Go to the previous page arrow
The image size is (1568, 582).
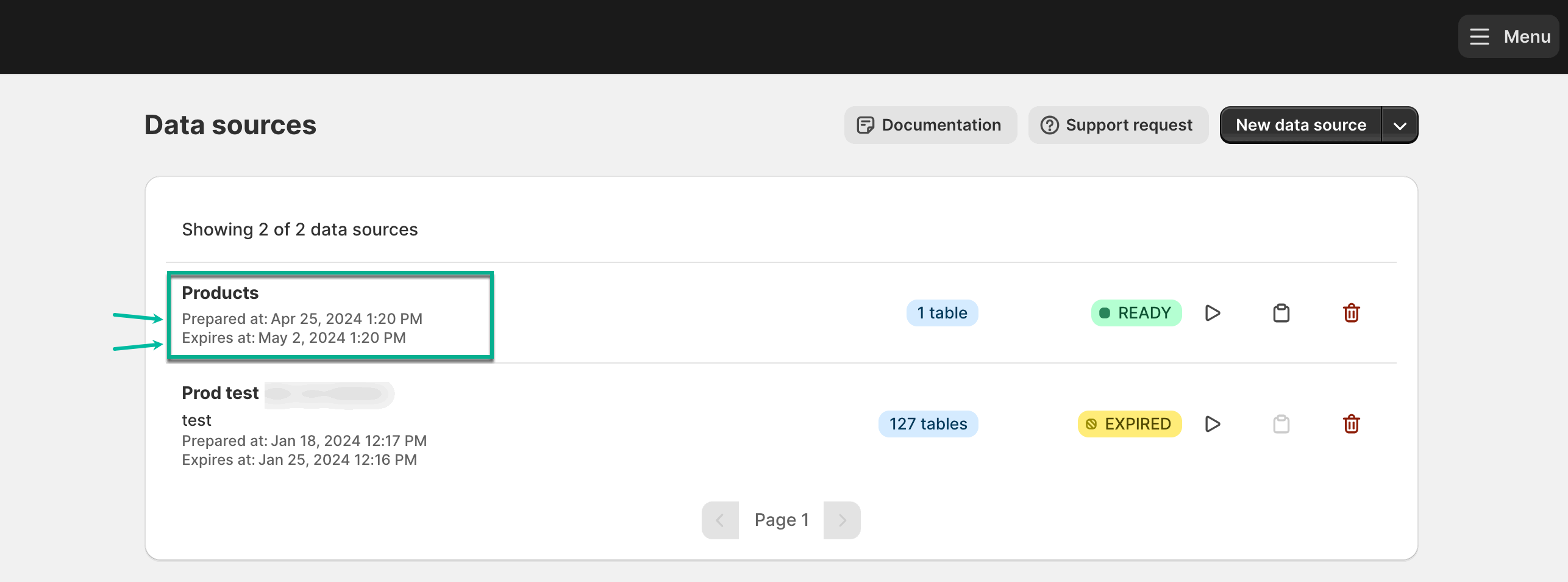pos(720,519)
